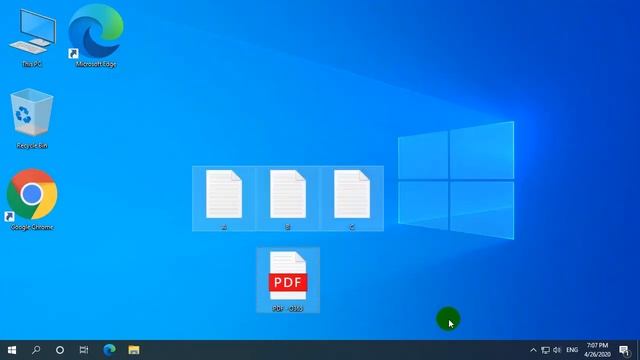Open taskbar search magnifier
This screenshot has width=640, height=360.
pos(36,350)
